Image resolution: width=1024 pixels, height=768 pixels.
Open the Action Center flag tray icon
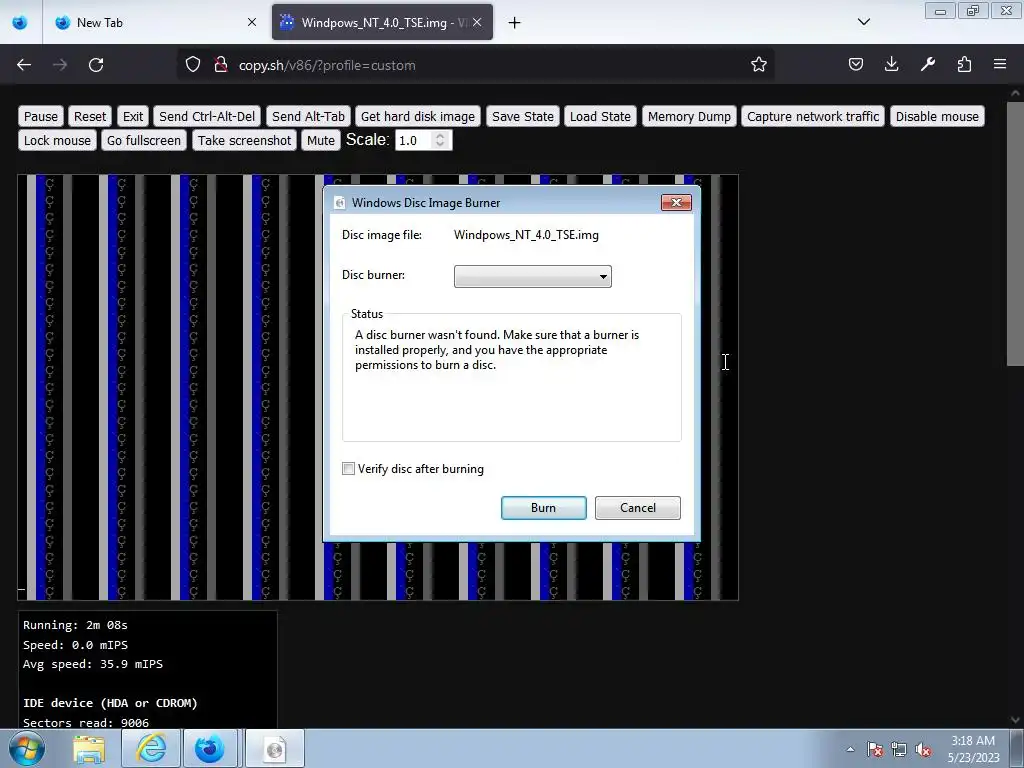(875, 750)
